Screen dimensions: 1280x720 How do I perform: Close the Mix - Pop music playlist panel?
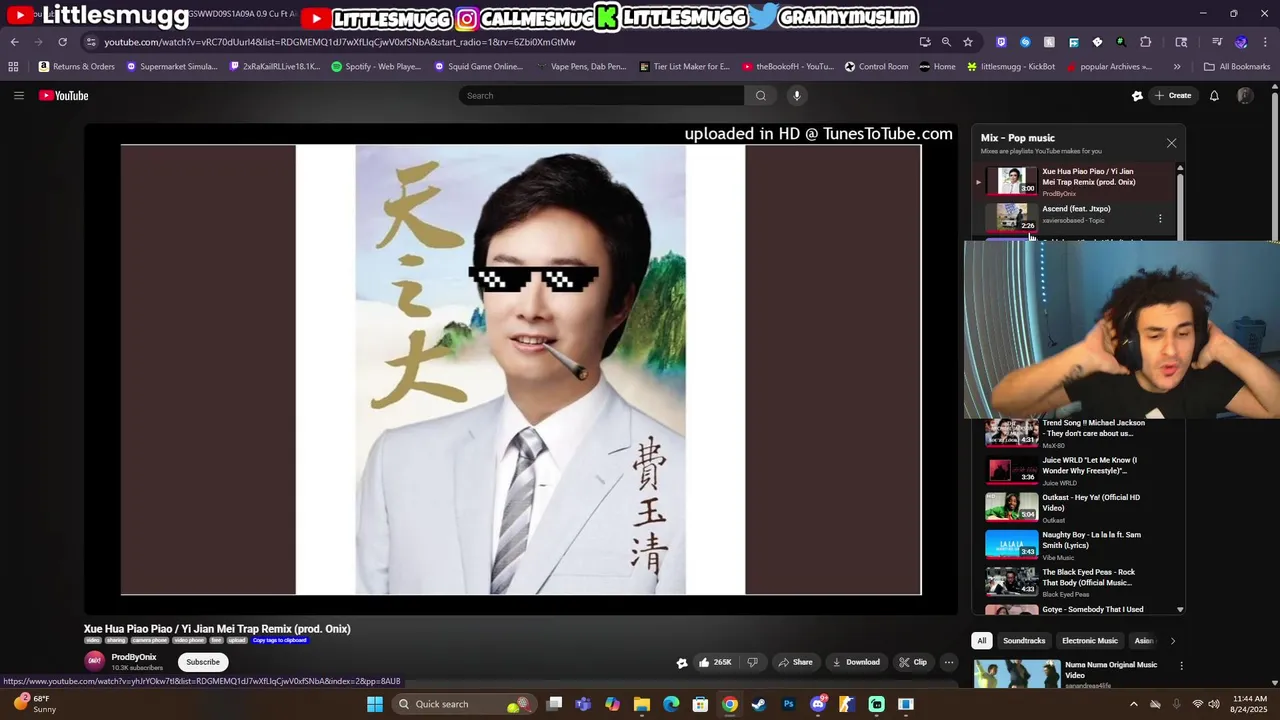coord(1171,143)
